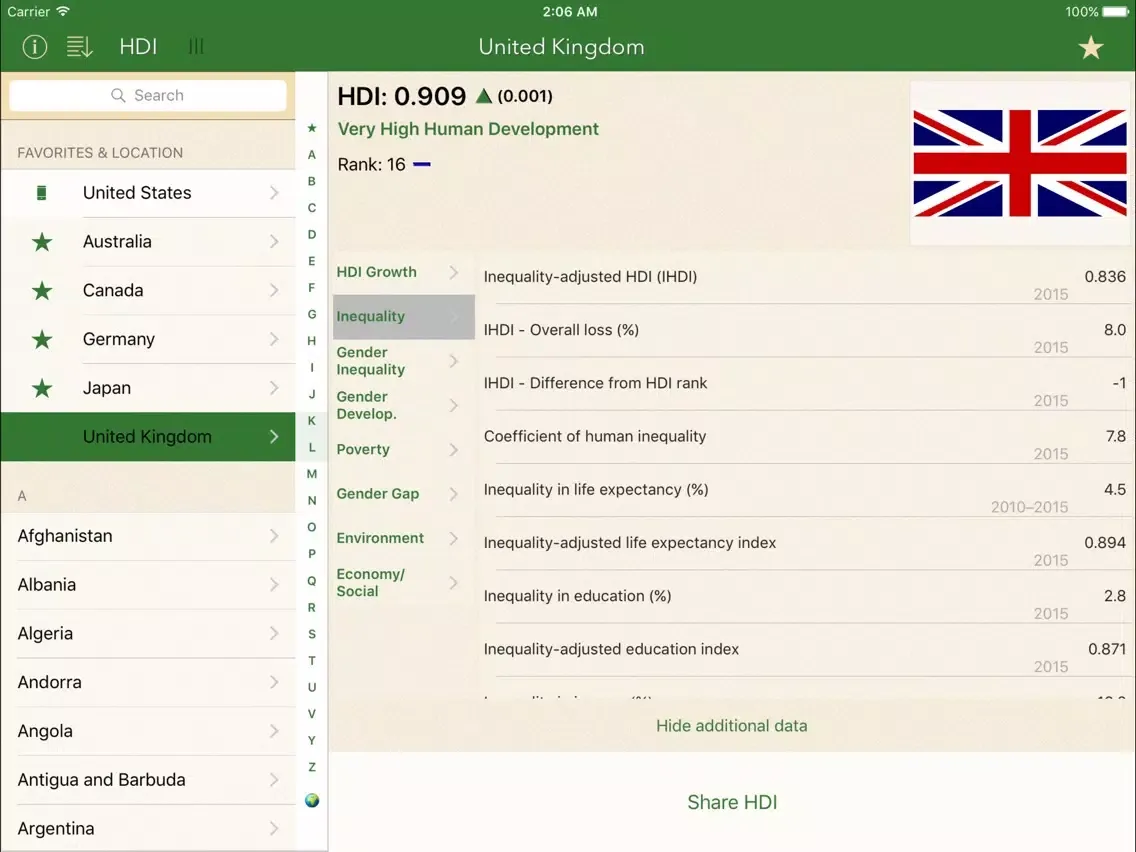Tap the sort list icon
1136x852 pixels.
79,47
